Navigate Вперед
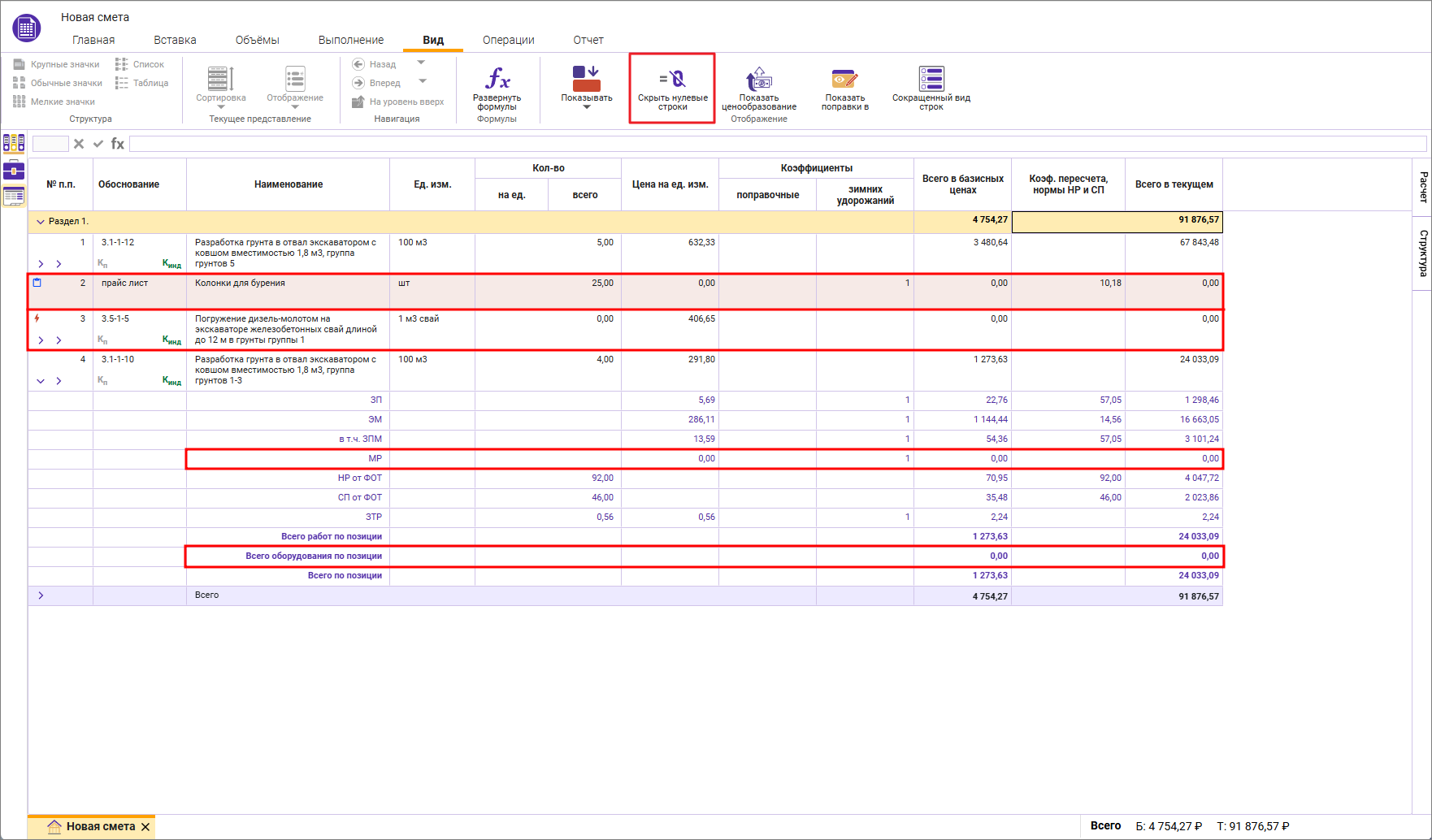Screen dimensions: 1432x840 376,83
